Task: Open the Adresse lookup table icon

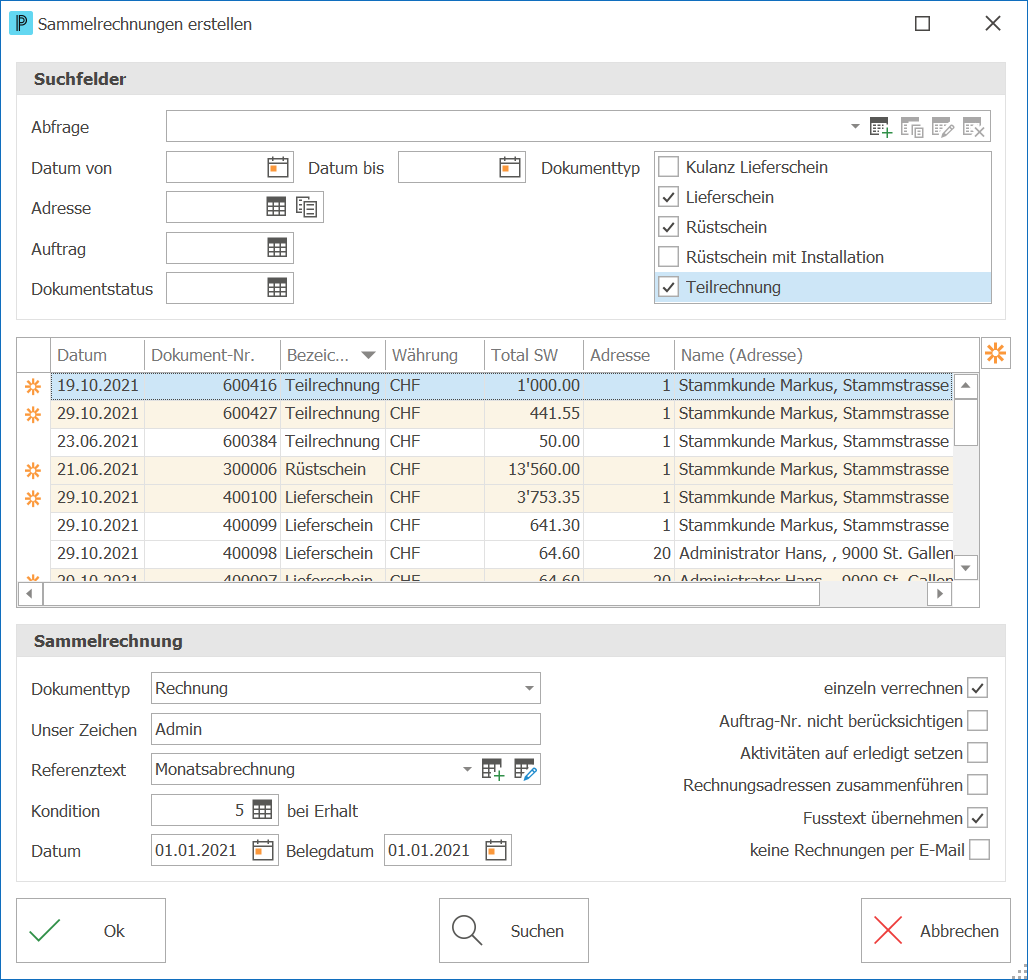Action: tap(276, 207)
